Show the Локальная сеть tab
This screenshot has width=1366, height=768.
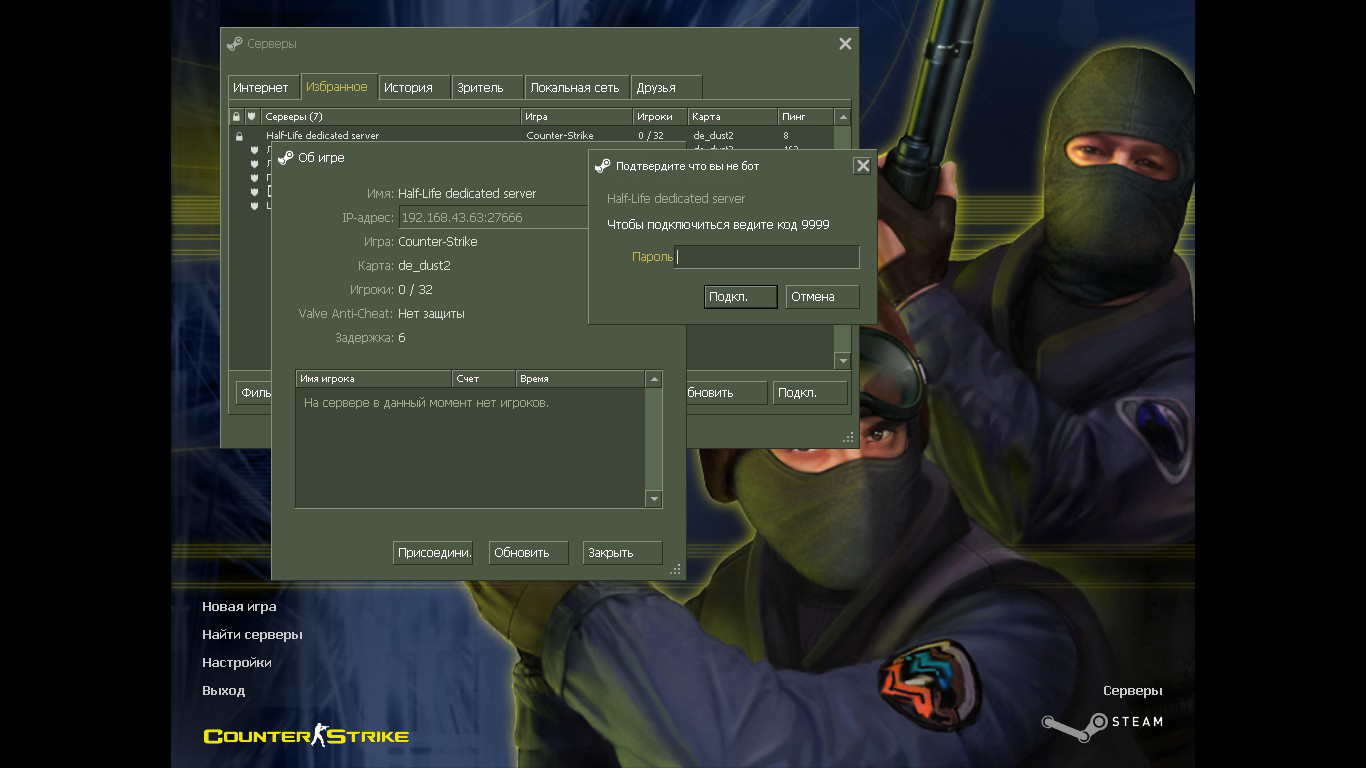tap(575, 88)
